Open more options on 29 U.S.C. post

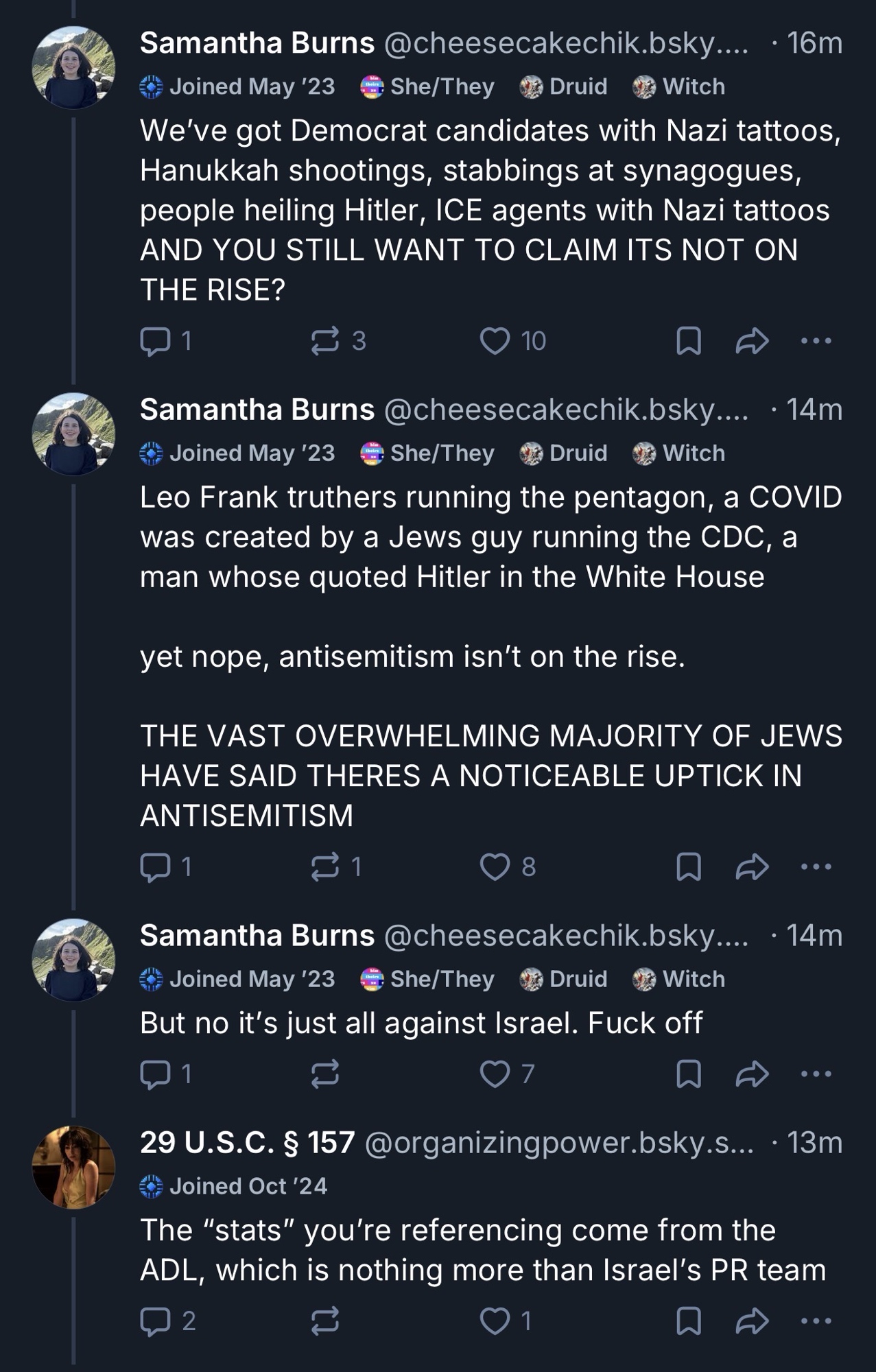point(816,1321)
